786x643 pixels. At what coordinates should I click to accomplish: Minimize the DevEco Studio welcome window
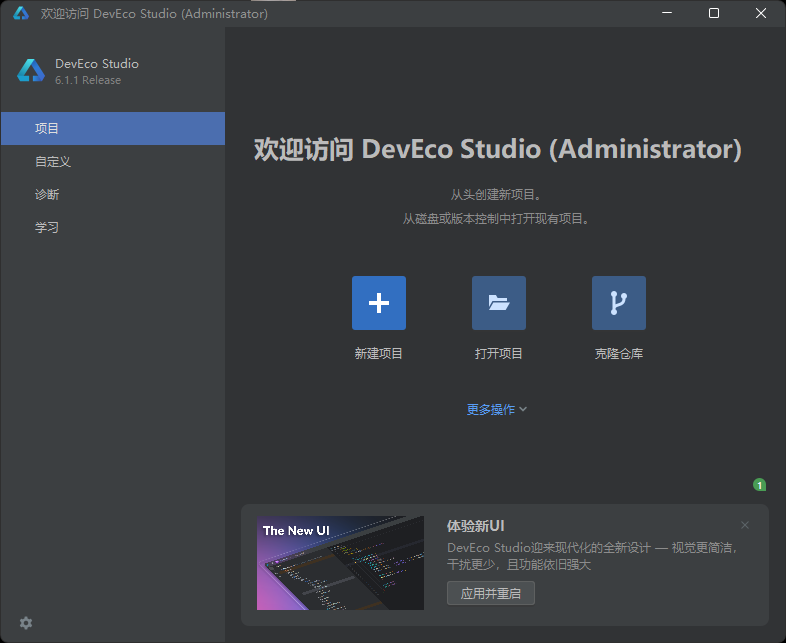pyautogui.click(x=667, y=14)
